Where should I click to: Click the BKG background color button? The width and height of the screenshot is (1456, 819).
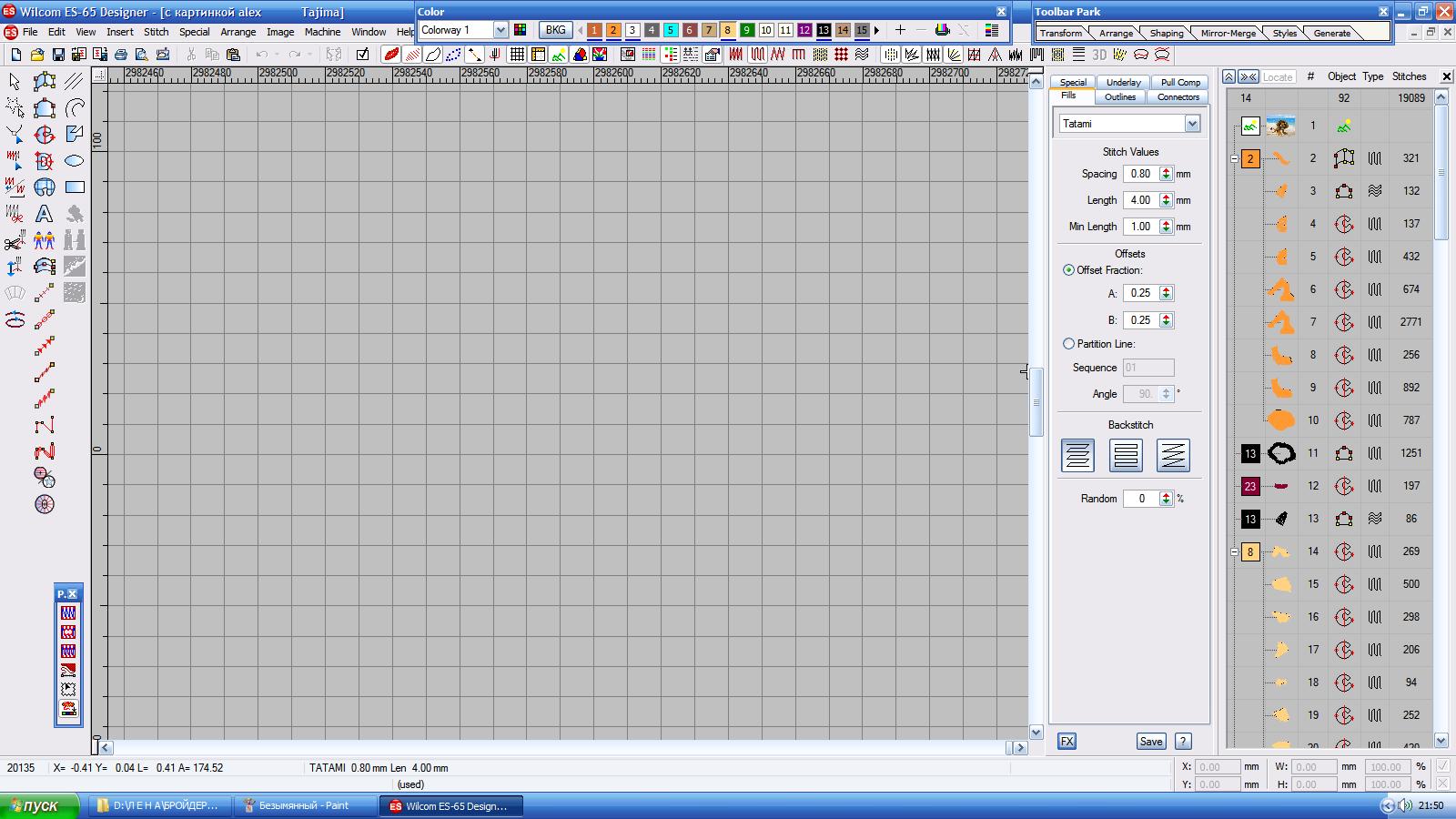click(x=555, y=30)
